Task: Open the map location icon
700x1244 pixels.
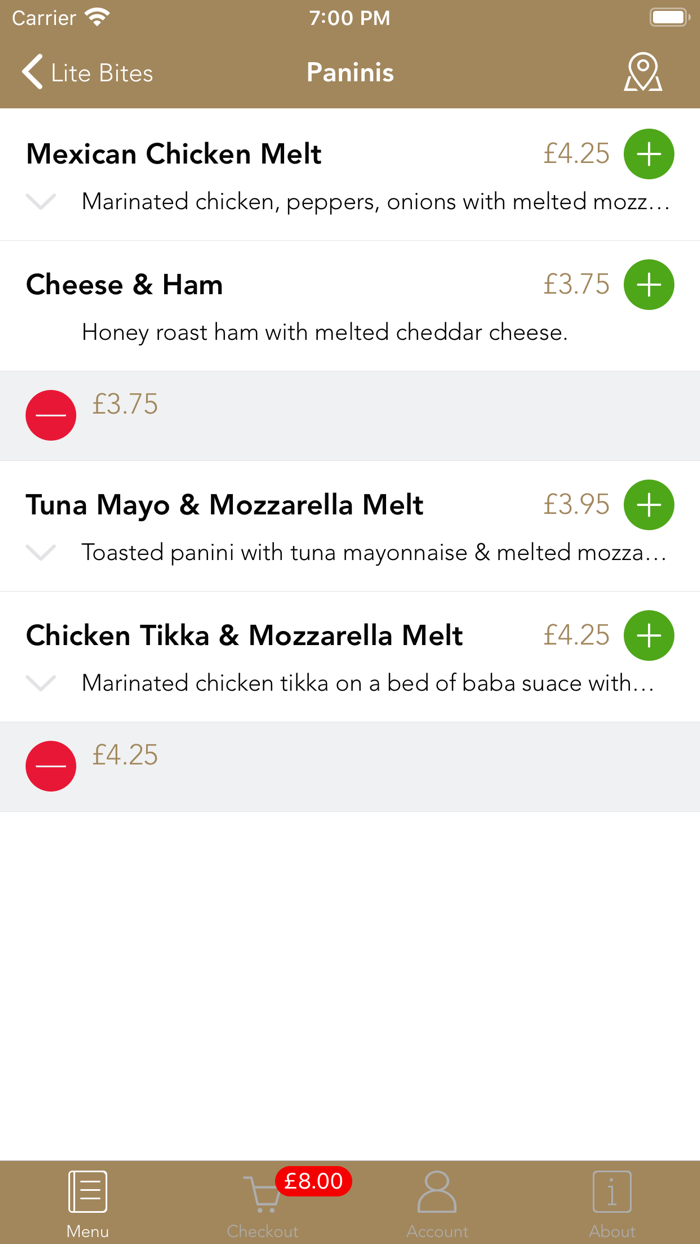Action: pyautogui.click(x=643, y=73)
